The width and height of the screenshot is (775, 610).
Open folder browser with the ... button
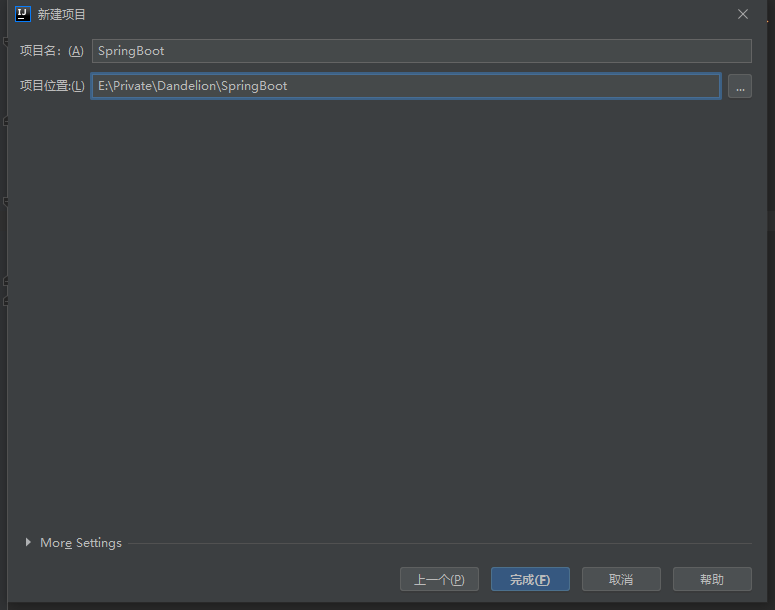pos(739,87)
